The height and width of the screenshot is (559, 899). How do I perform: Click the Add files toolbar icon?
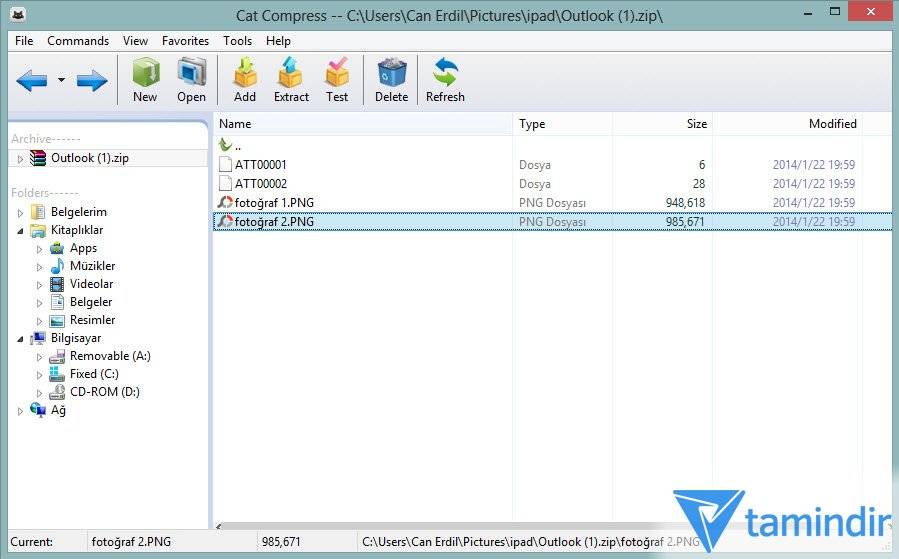[245, 80]
